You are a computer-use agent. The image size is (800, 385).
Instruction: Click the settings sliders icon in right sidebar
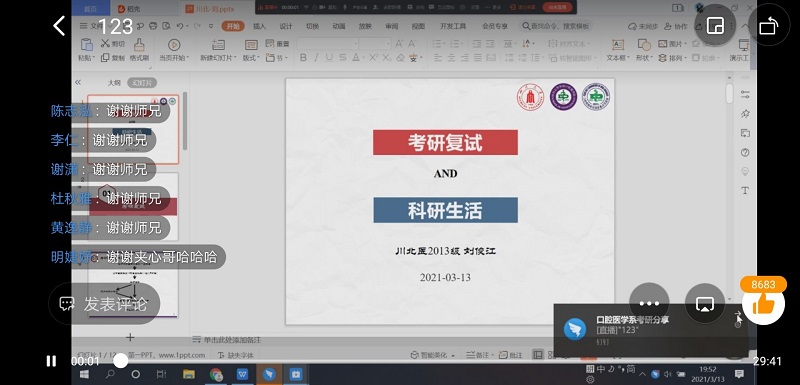[x=745, y=94]
